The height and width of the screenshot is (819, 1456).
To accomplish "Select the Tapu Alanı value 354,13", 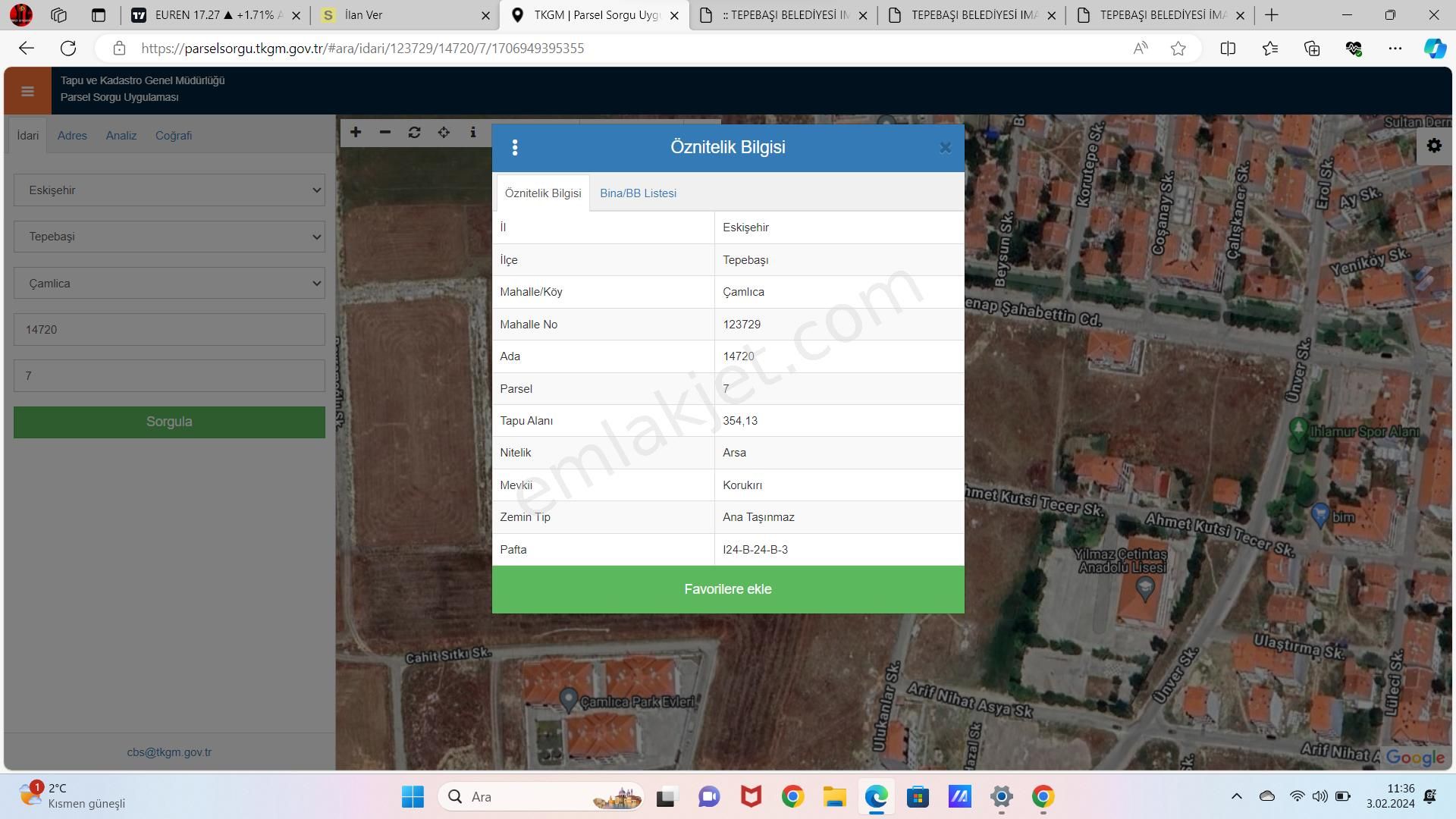I will [740, 421].
